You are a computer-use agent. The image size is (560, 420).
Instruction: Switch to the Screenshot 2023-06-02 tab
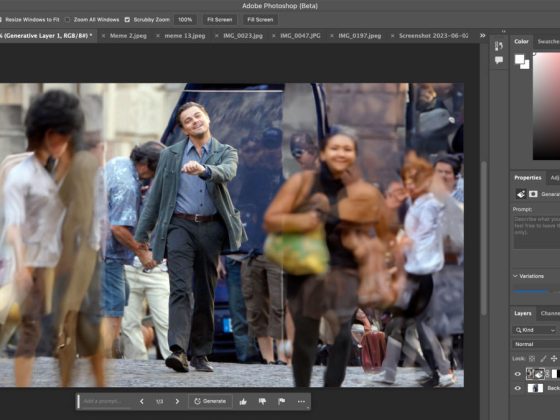coord(434,36)
